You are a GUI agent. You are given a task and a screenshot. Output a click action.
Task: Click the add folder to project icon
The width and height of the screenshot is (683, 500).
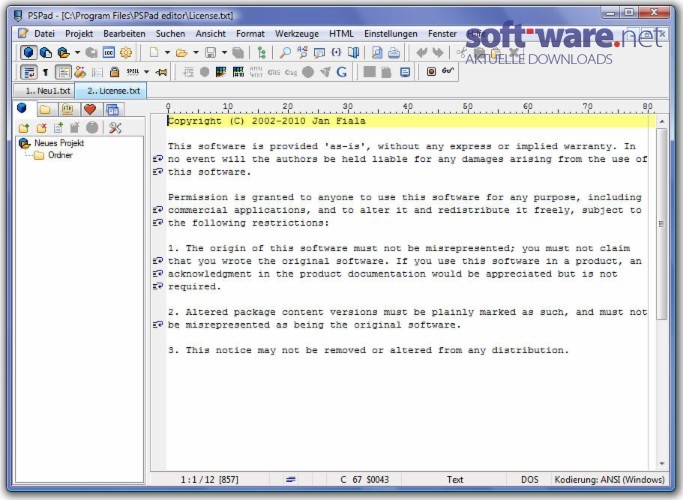click(x=24, y=128)
